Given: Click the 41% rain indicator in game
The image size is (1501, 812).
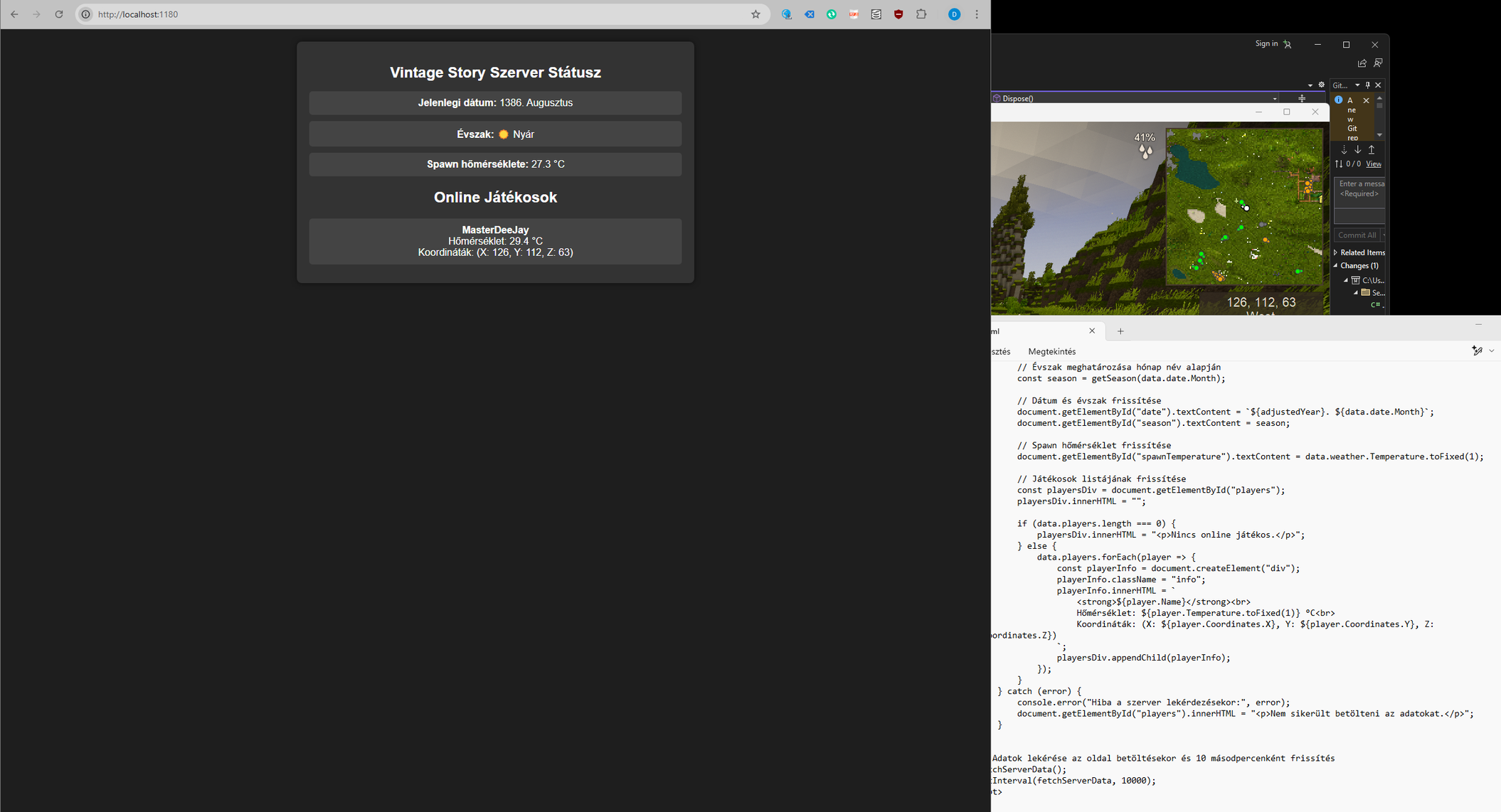Looking at the screenshot, I should pos(1145,144).
